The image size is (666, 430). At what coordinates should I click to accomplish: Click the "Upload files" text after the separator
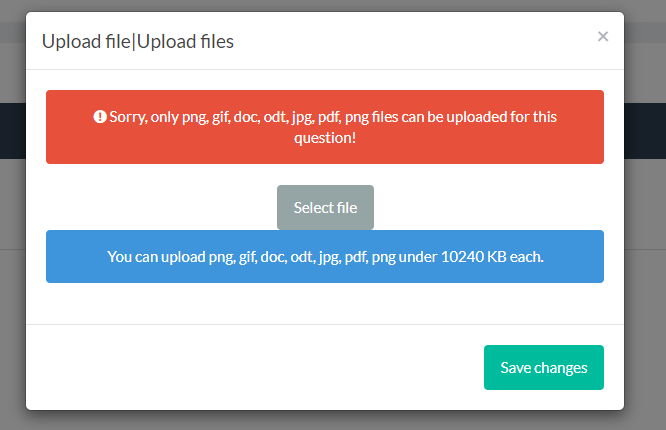186,41
